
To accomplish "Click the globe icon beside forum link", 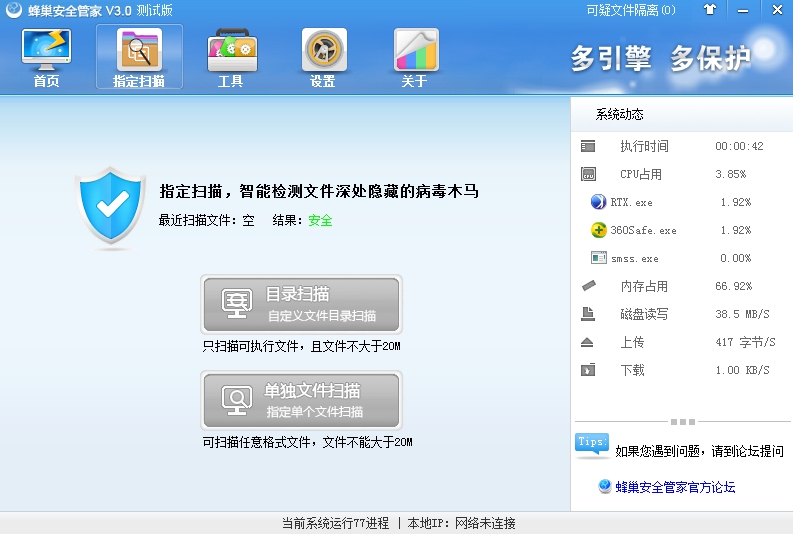I will coord(604,486).
